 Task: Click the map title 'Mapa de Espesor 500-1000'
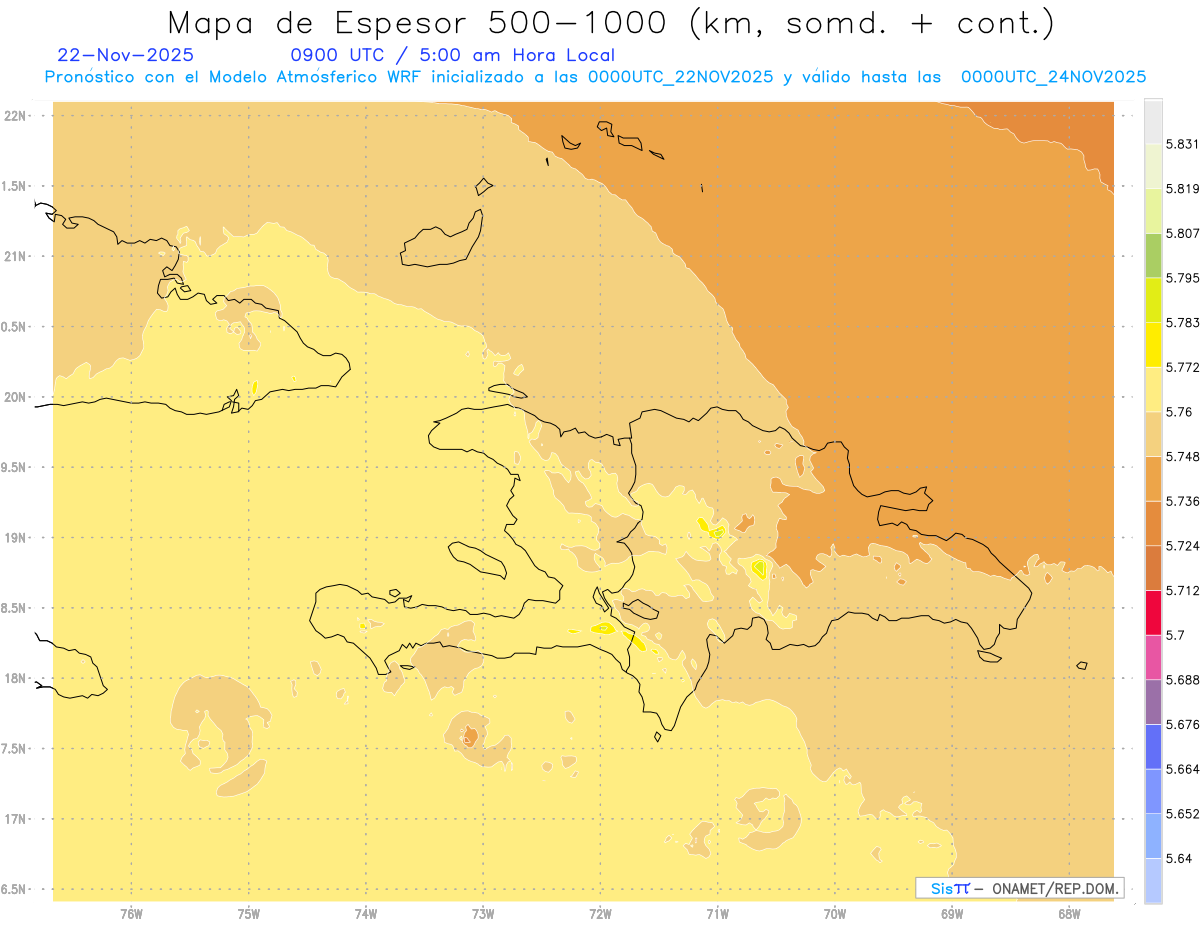pyautogui.click(x=420, y=23)
